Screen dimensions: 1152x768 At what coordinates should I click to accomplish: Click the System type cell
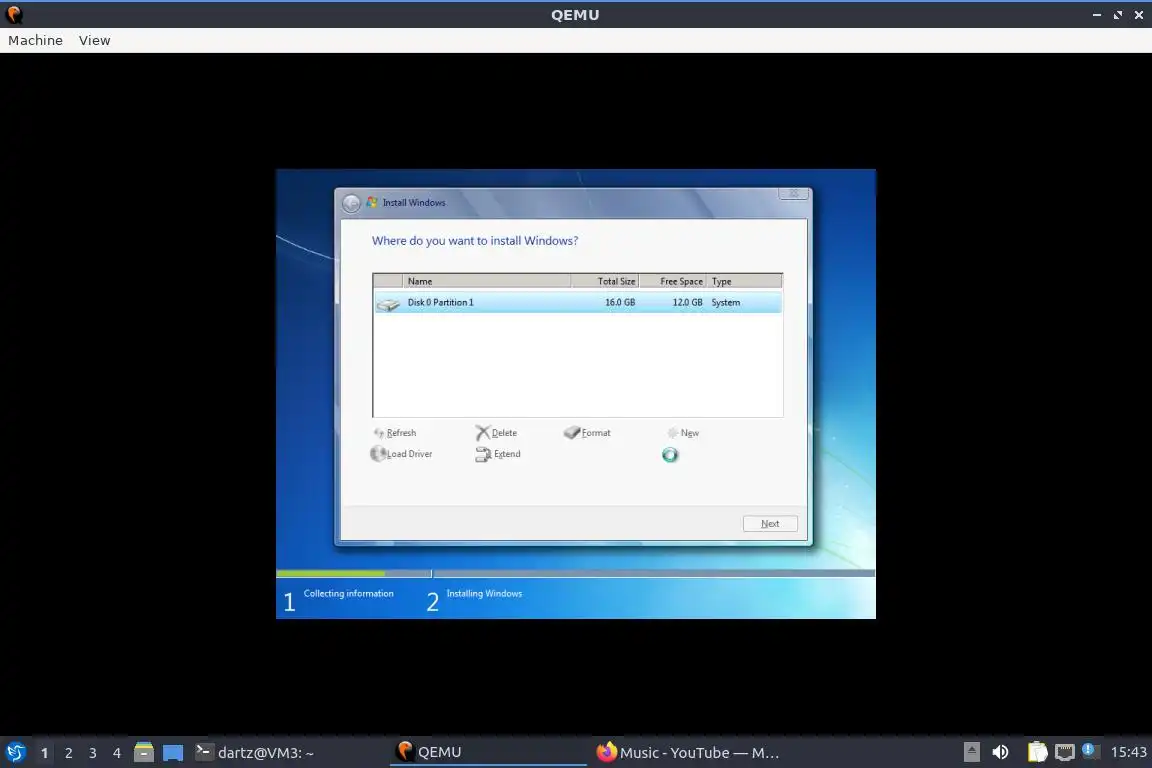[x=726, y=302]
